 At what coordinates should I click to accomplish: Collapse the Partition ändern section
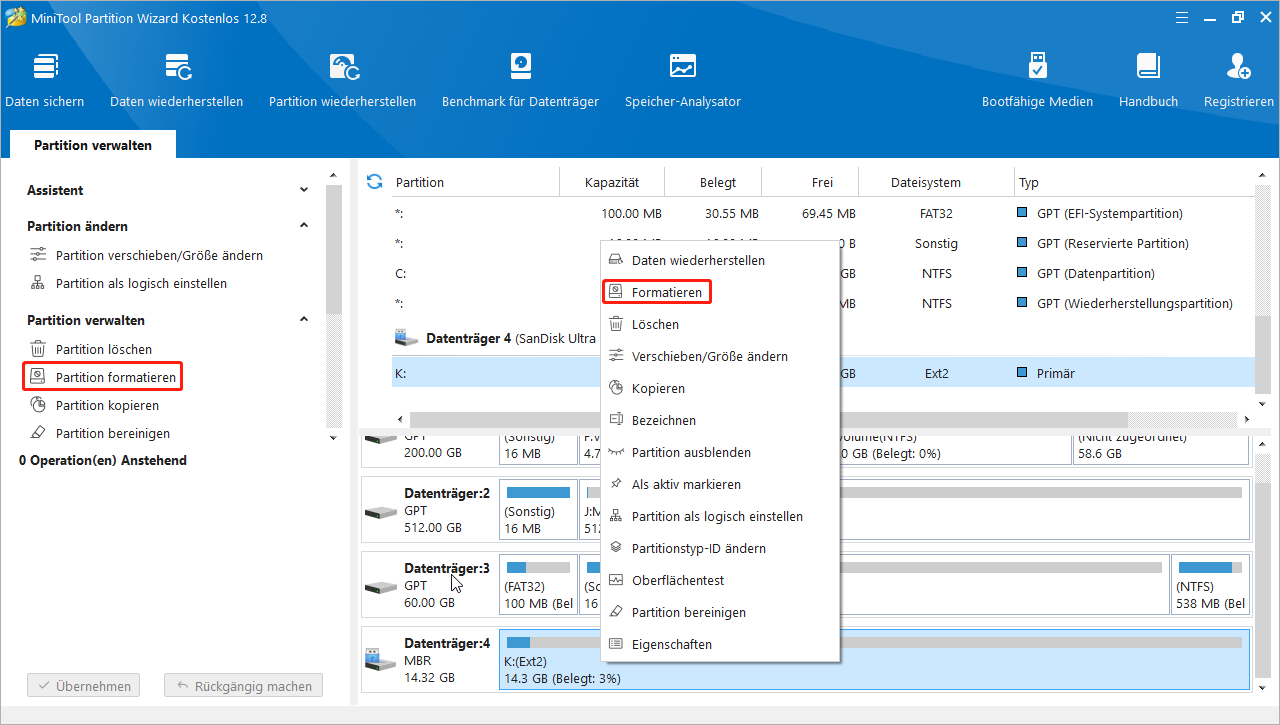(x=304, y=226)
